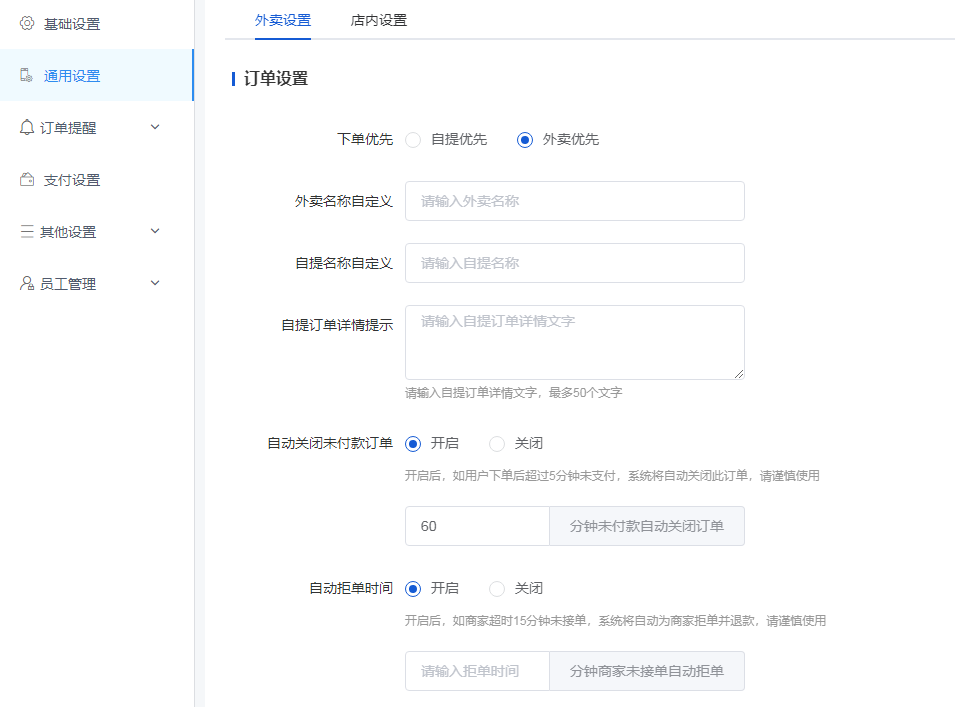Click the hint about 超时15分钟未接单
This screenshot has height=707, width=955.
coord(615,621)
